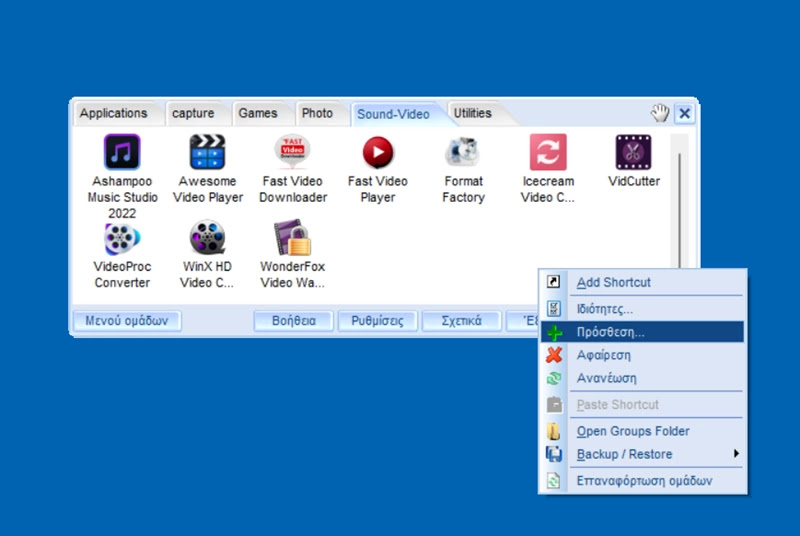
Task: Choose Ανανέωση menu entry
Action: click(x=642, y=378)
